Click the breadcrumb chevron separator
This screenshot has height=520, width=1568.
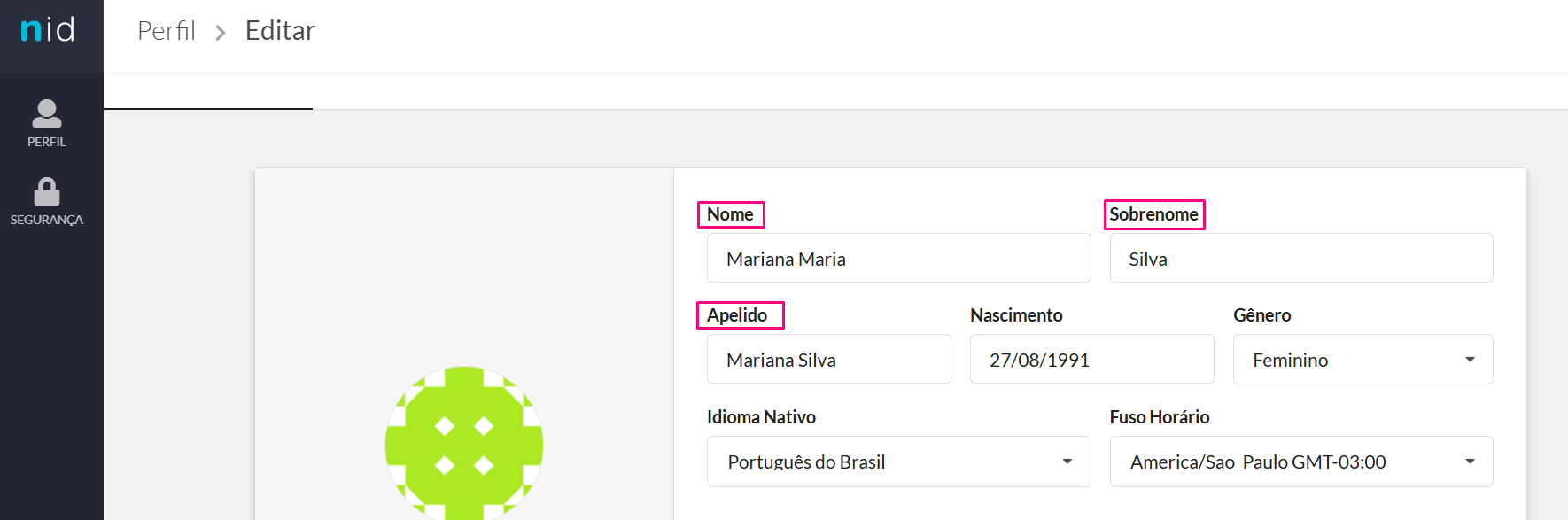pyautogui.click(x=221, y=33)
